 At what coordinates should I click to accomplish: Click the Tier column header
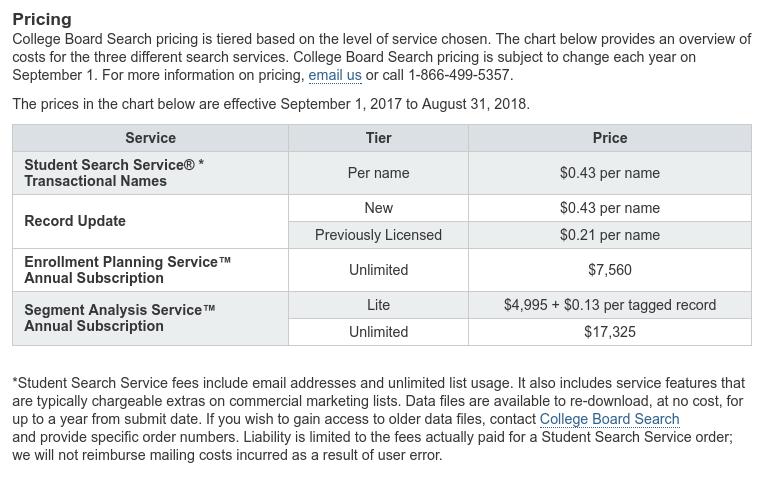[379, 138]
